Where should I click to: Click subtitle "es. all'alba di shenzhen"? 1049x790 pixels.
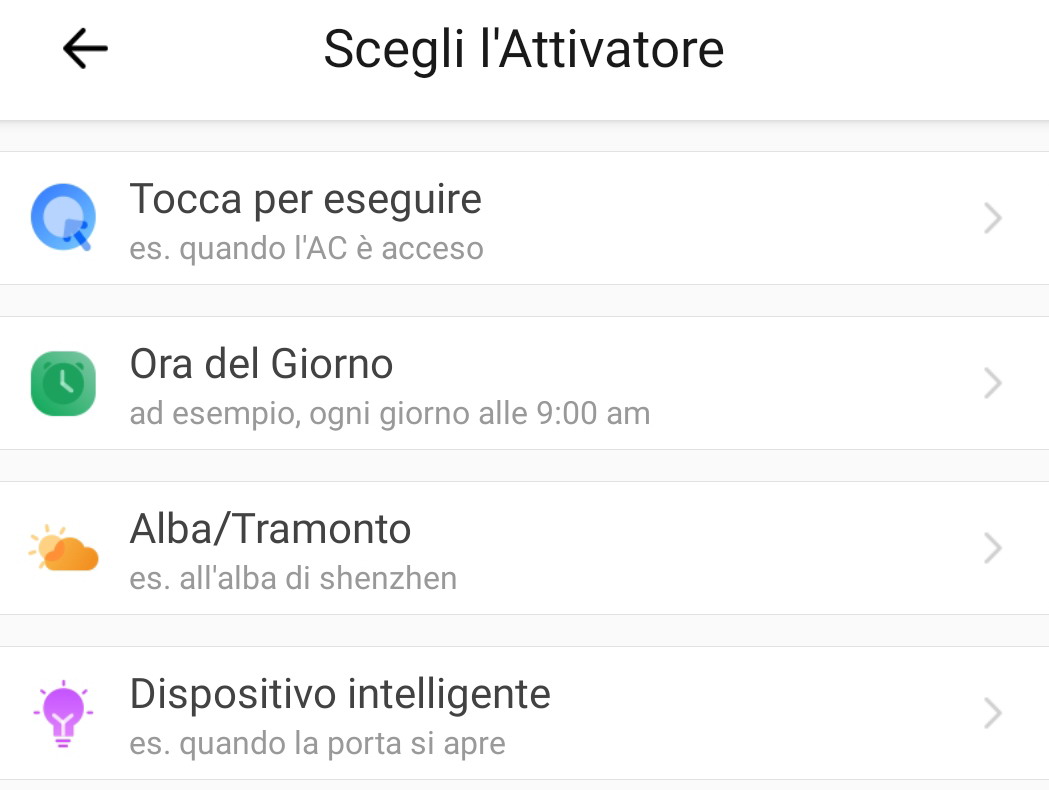coord(293,578)
